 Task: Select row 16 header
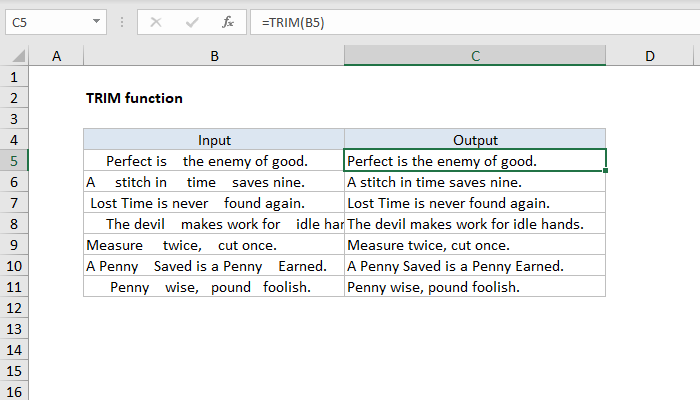(x=14, y=391)
